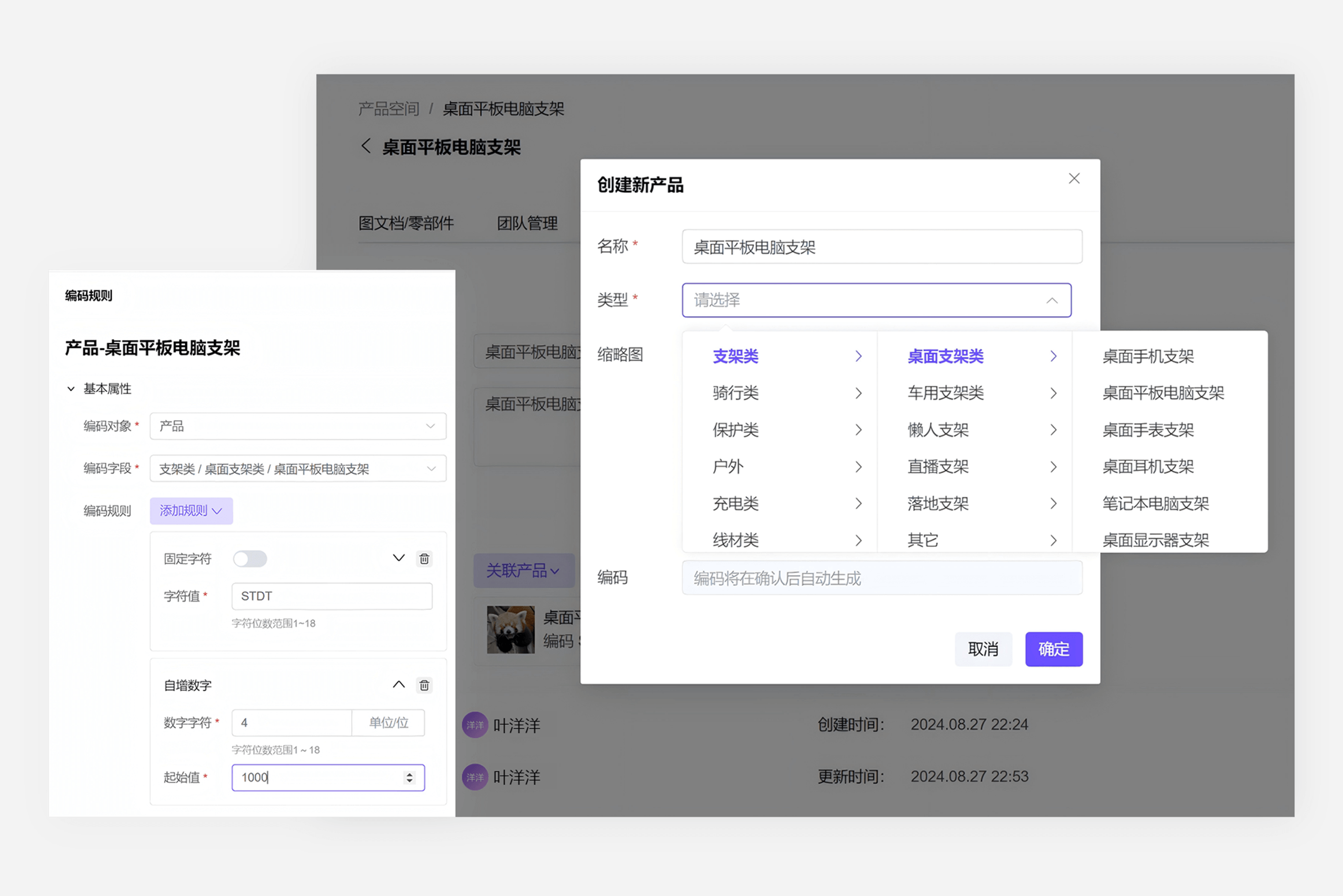Close the 创建新产品 dialog
The image size is (1343, 896).
pos(1074,178)
